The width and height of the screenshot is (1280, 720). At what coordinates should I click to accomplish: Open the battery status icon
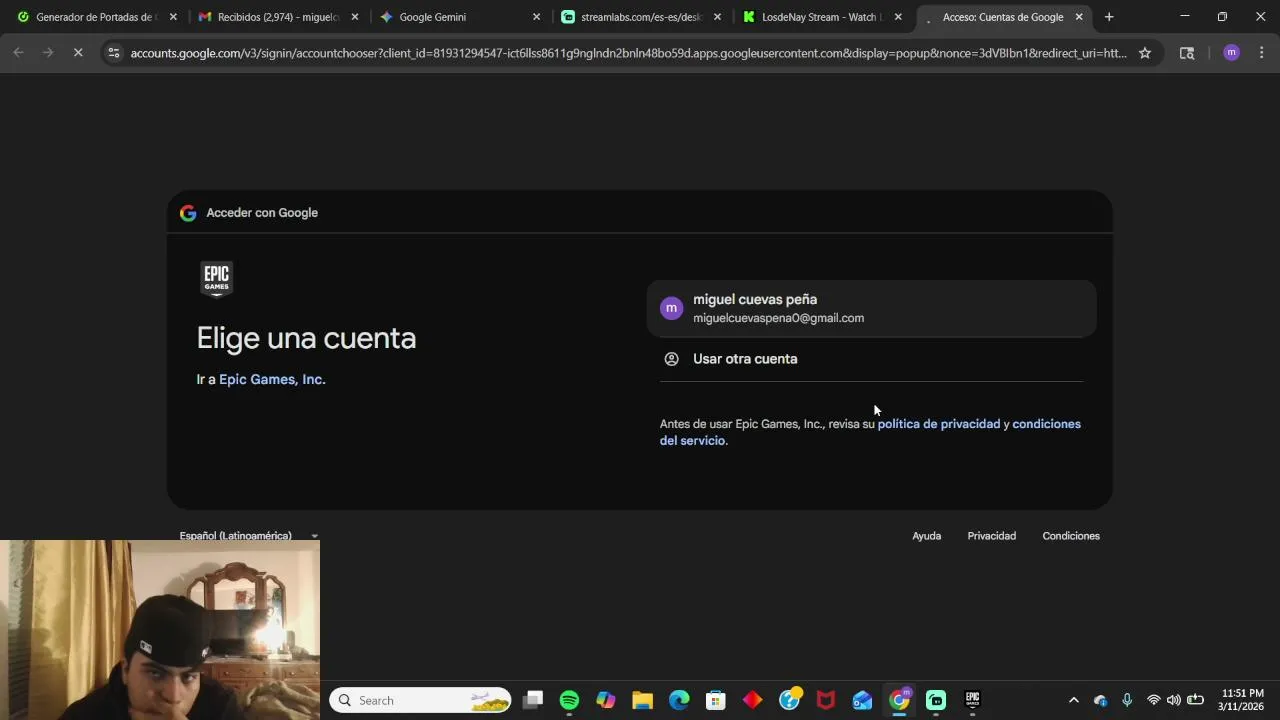tap(1195, 700)
